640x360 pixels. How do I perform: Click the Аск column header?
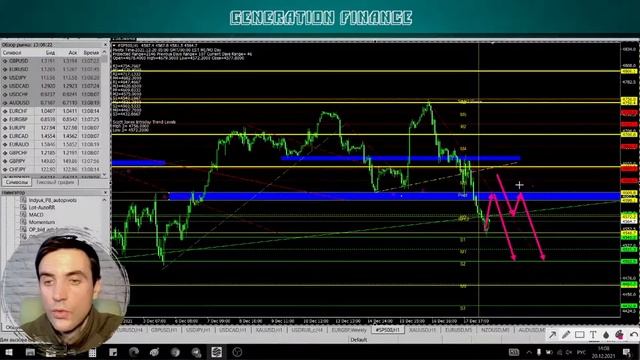(73, 53)
